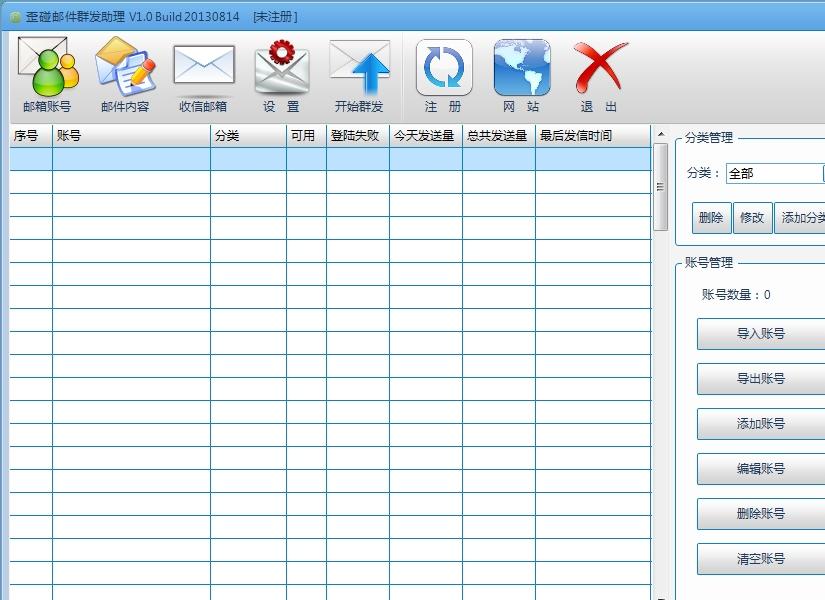
Task: Click the red X 退出 exit icon
Action: point(599,75)
